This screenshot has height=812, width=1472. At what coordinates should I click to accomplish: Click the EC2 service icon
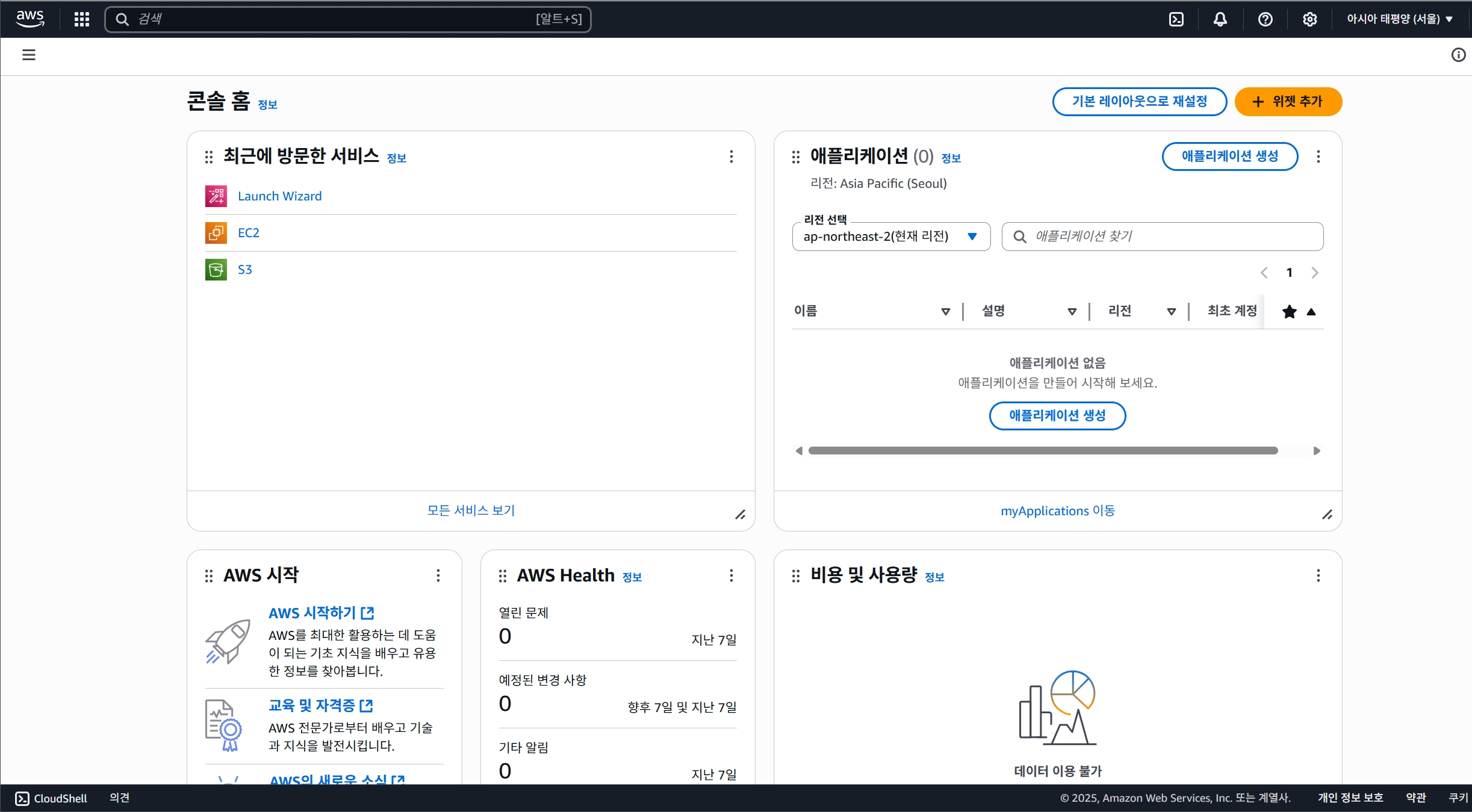[216, 233]
